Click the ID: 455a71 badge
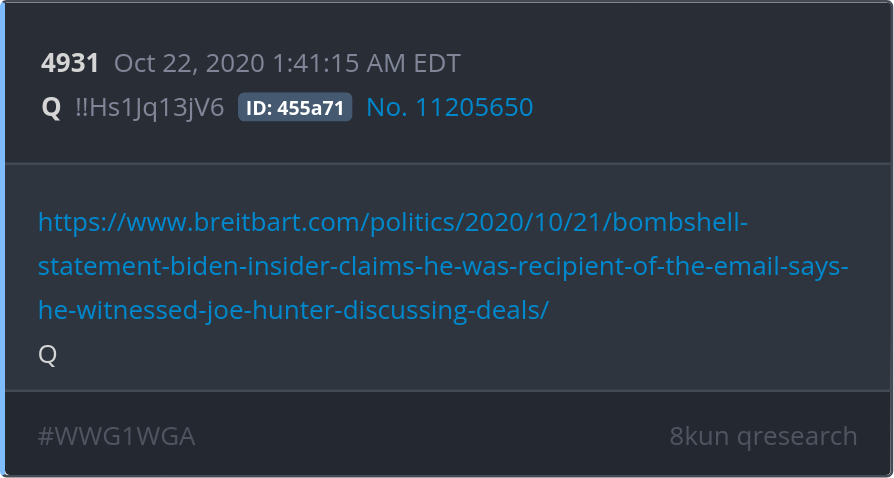894x478 pixels. (x=295, y=107)
